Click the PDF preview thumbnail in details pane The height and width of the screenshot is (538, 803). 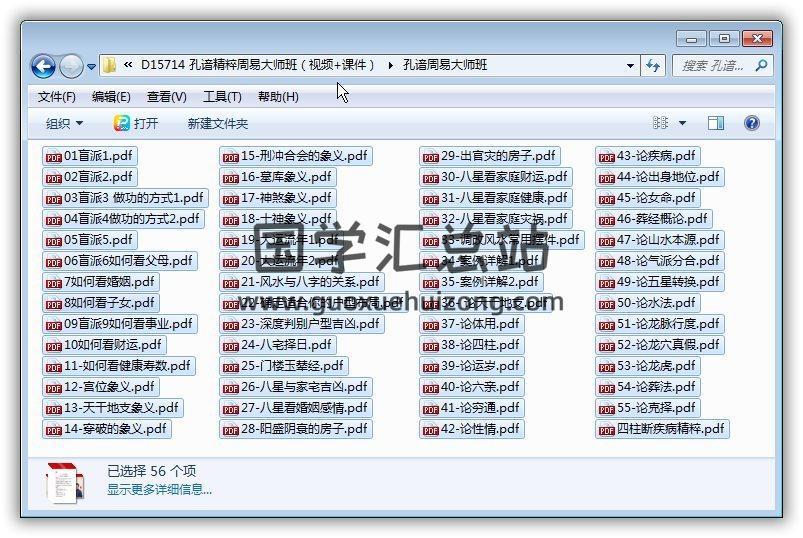coord(65,482)
